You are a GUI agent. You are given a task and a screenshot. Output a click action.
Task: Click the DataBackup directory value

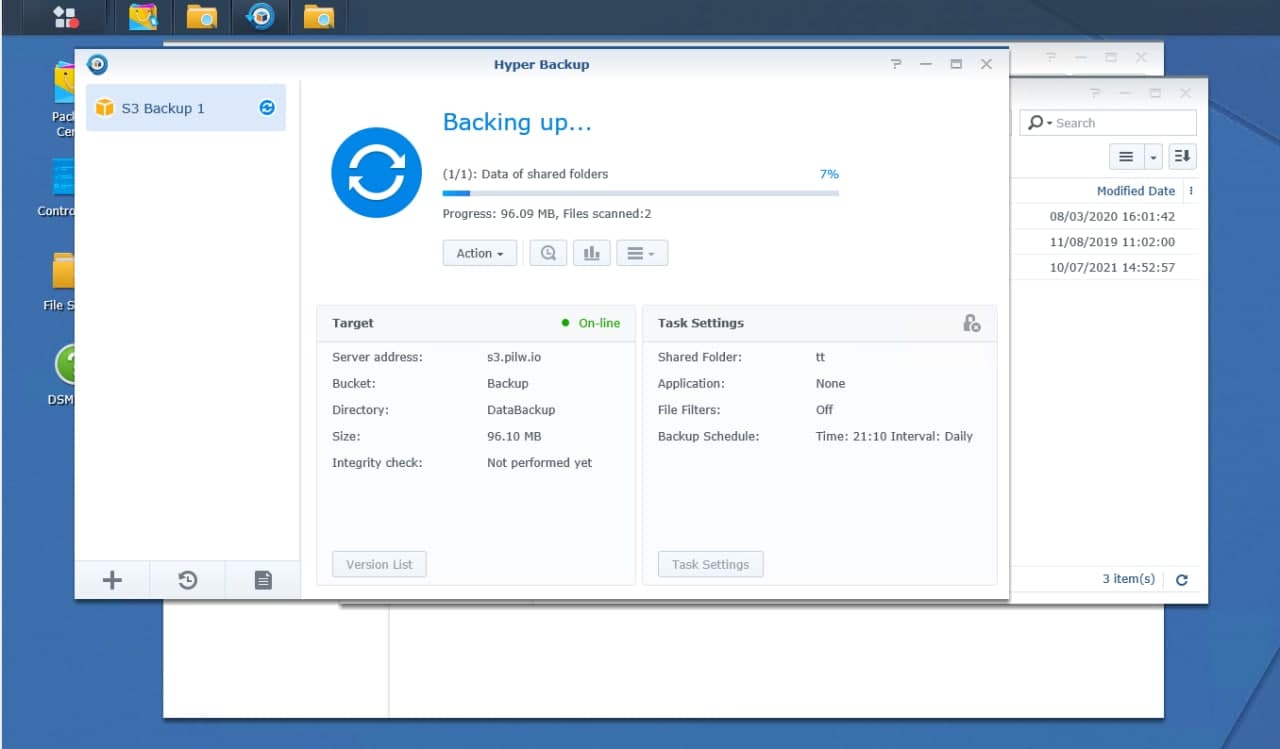coord(521,410)
